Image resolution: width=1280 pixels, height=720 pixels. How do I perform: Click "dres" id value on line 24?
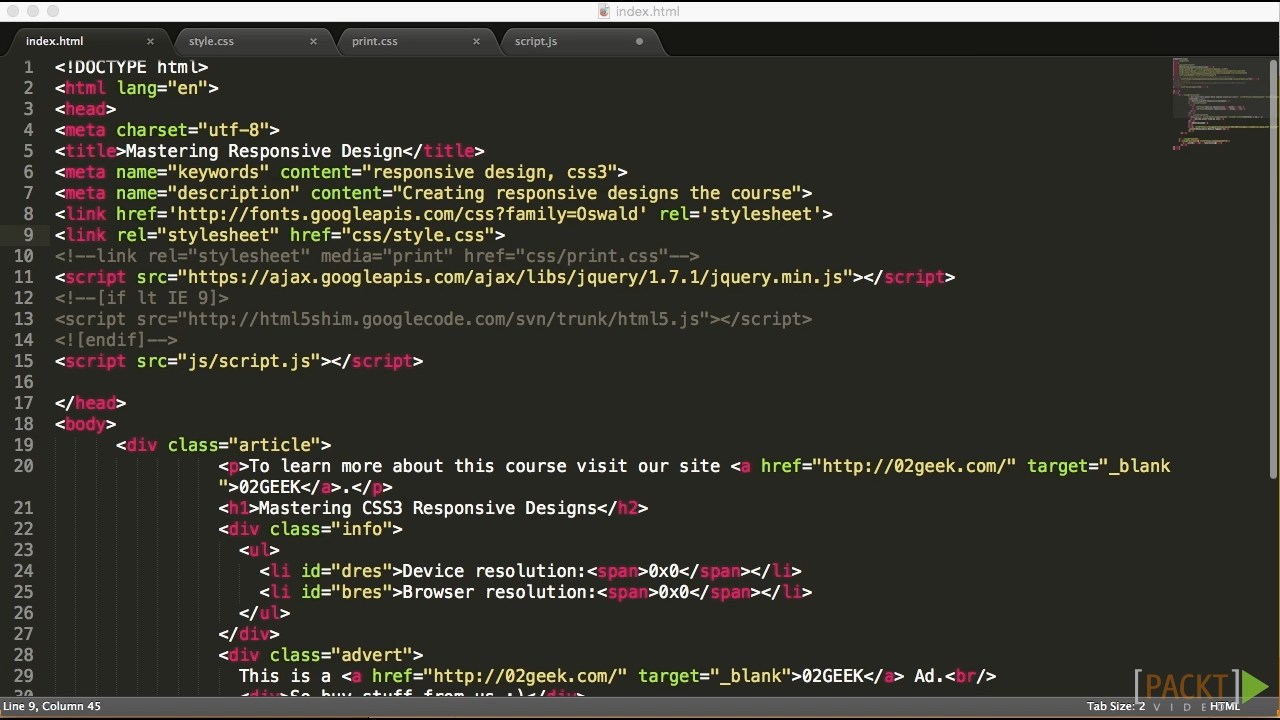click(x=362, y=571)
